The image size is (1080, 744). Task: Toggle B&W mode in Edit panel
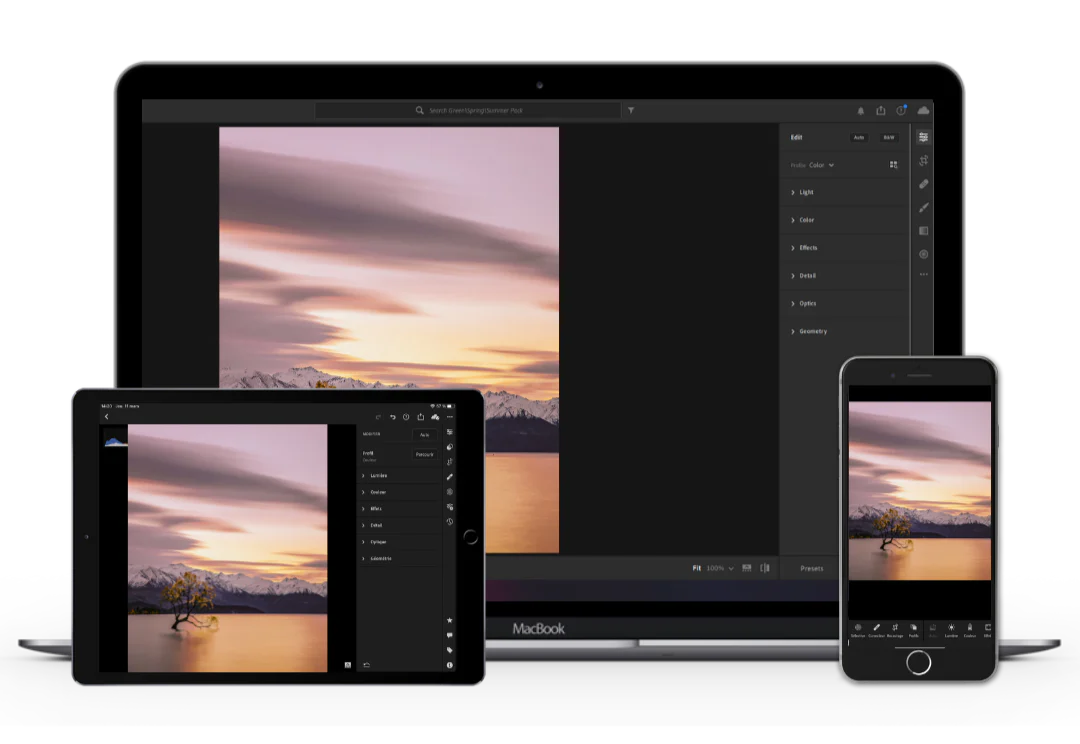(x=888, y=138)
